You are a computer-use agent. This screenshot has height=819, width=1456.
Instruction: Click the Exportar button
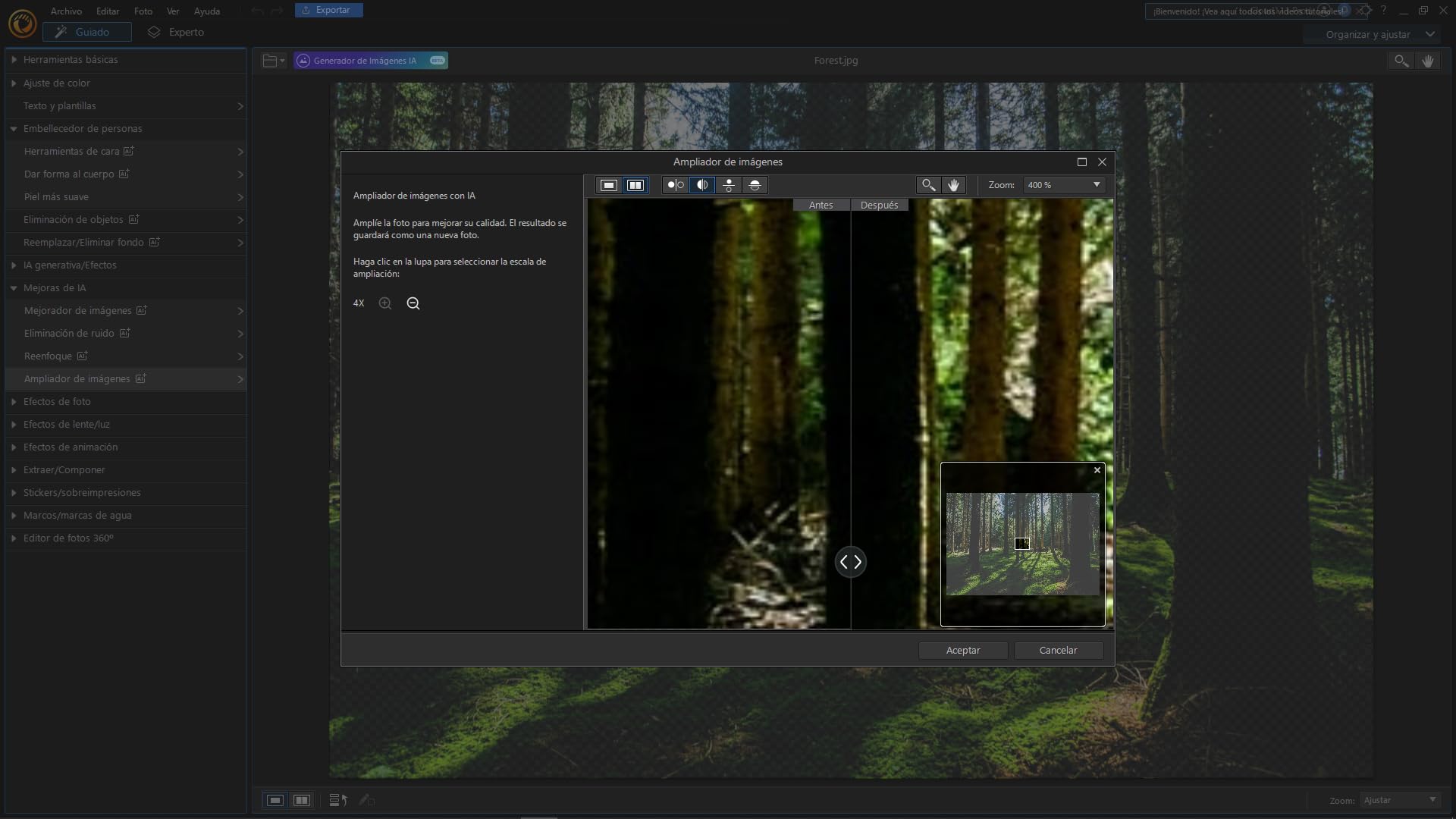coord(328,10)
